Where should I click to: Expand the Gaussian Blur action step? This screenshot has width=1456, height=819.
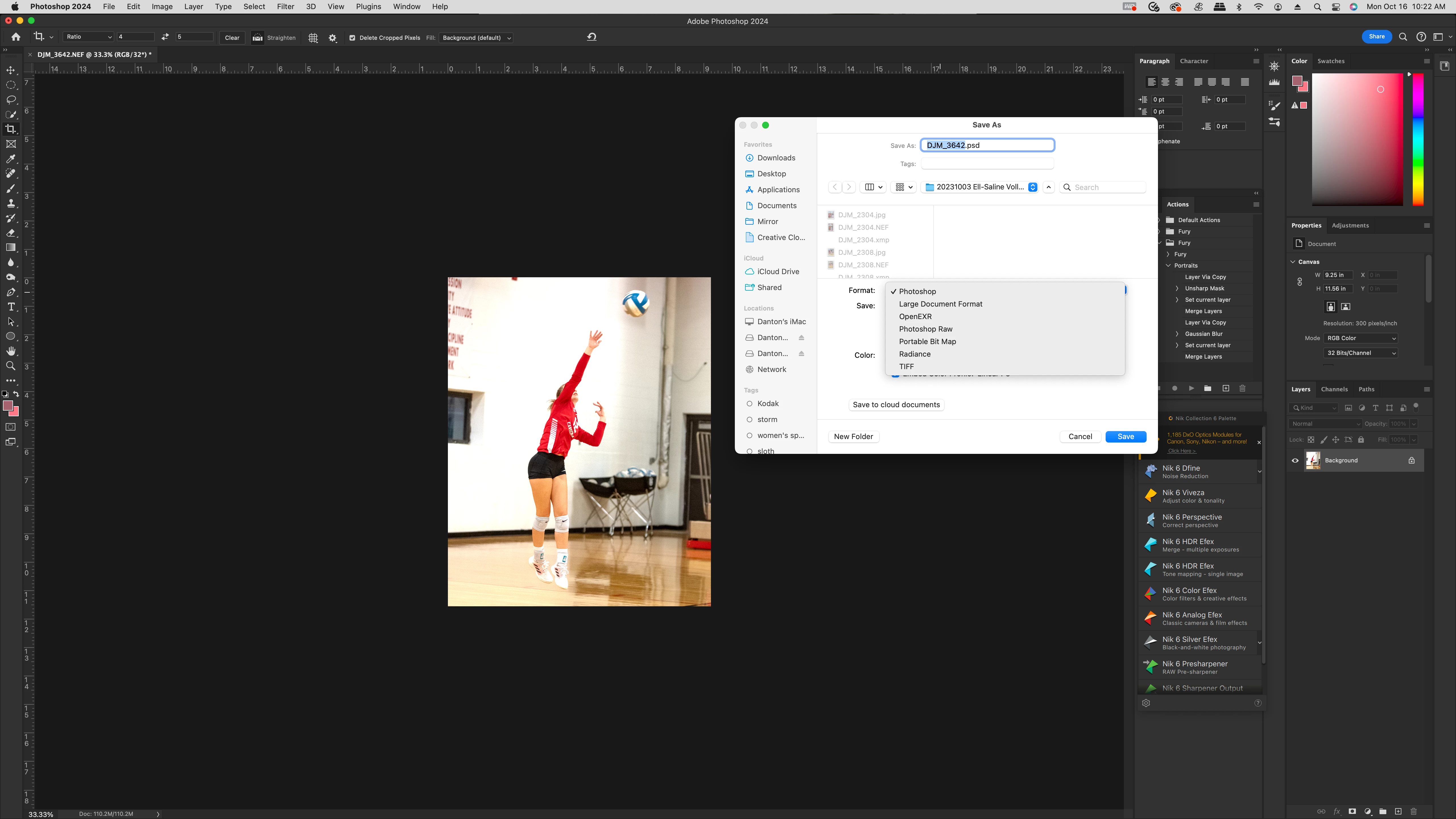point(1177,334)
